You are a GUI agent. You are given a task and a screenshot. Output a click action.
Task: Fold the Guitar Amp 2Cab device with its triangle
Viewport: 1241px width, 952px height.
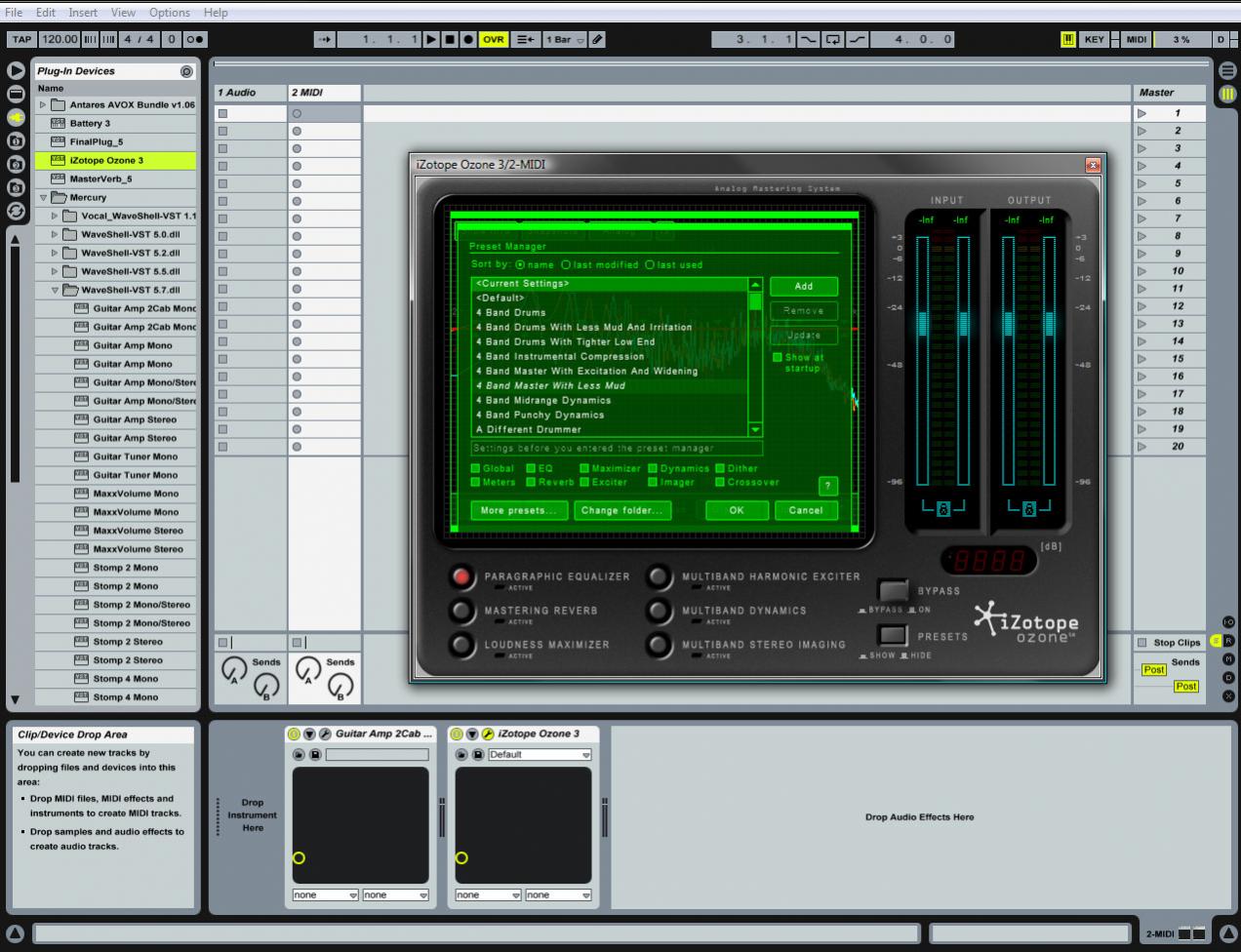[x=309, y=734]
